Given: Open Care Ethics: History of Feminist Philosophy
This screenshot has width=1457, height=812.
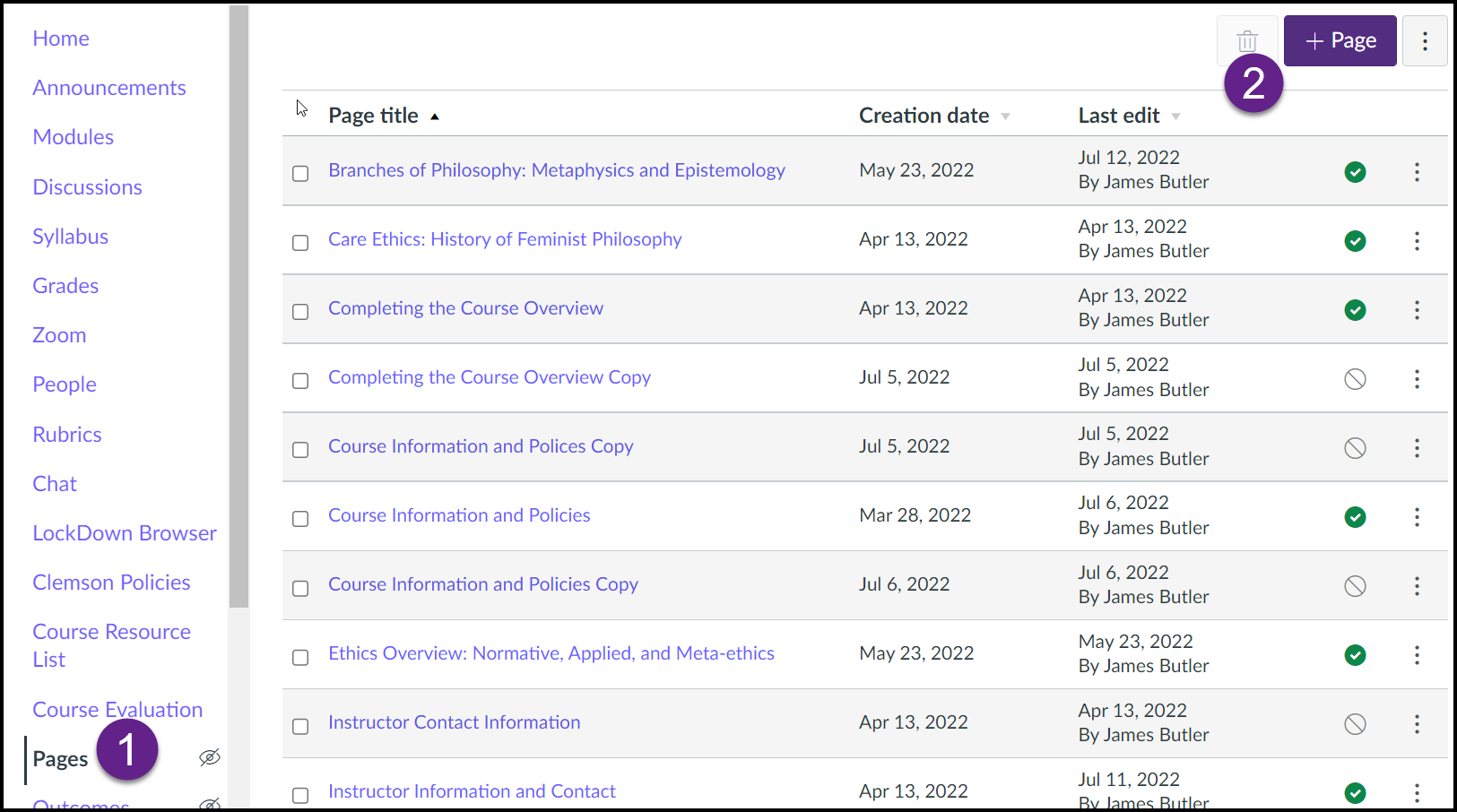Looking at the screenshot, I should pos(504,239).
